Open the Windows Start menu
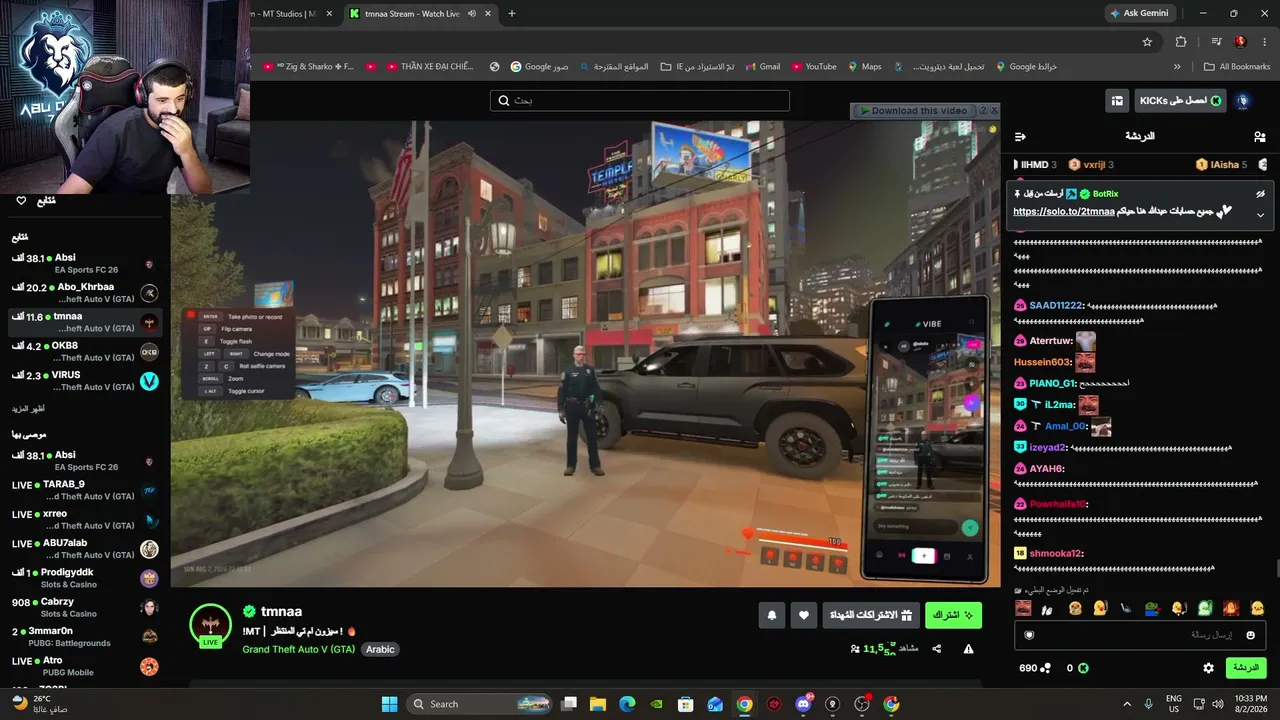Image resolution: width=1280 pixels, height=720 pixels. pyautogui.click(x=390, y=704)
